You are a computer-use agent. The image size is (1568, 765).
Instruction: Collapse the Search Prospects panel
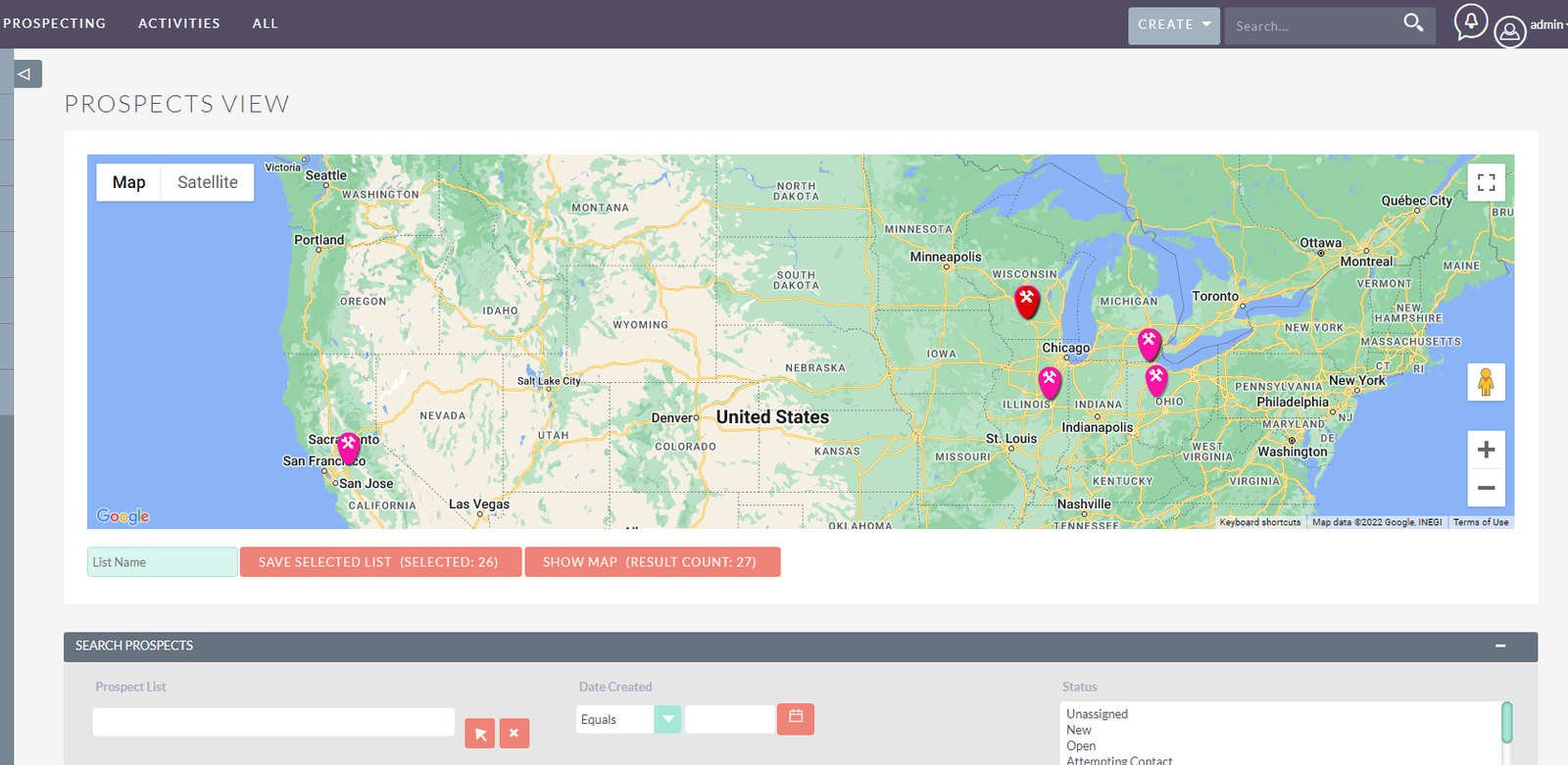(x=1499, y=646)
